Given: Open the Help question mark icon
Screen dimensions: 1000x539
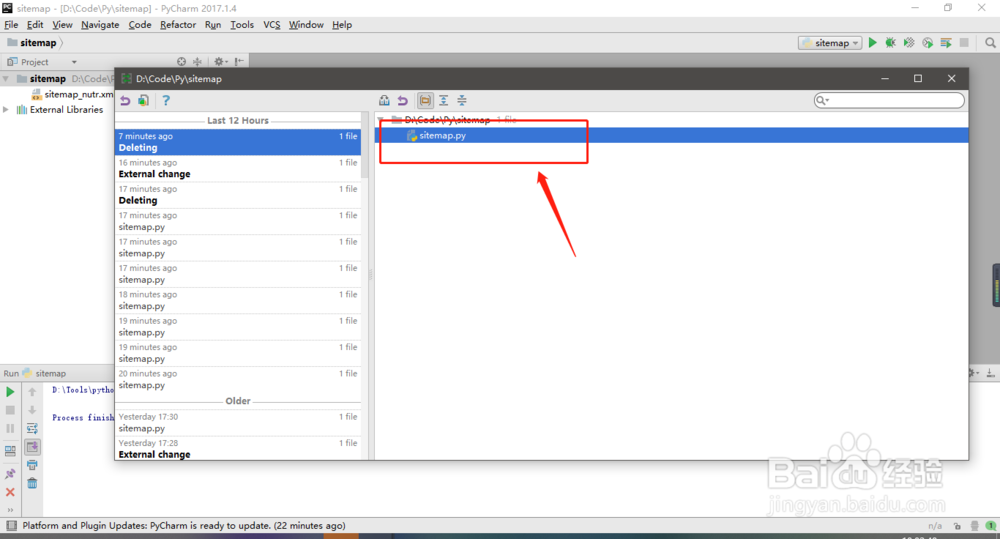Looking at the screenshot, I should point(166,100).
